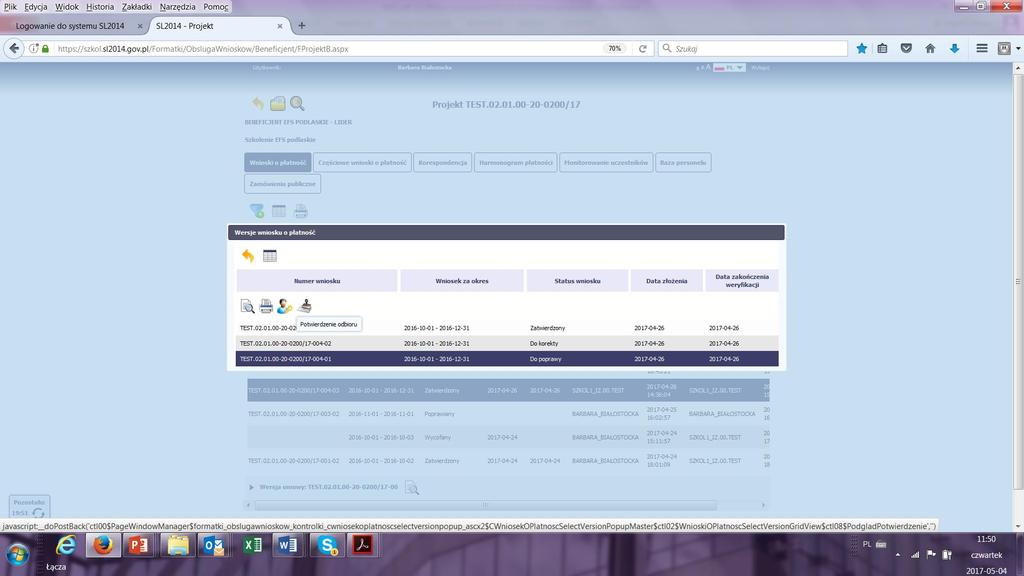Expand Wersja umowy row triangle

251,487
